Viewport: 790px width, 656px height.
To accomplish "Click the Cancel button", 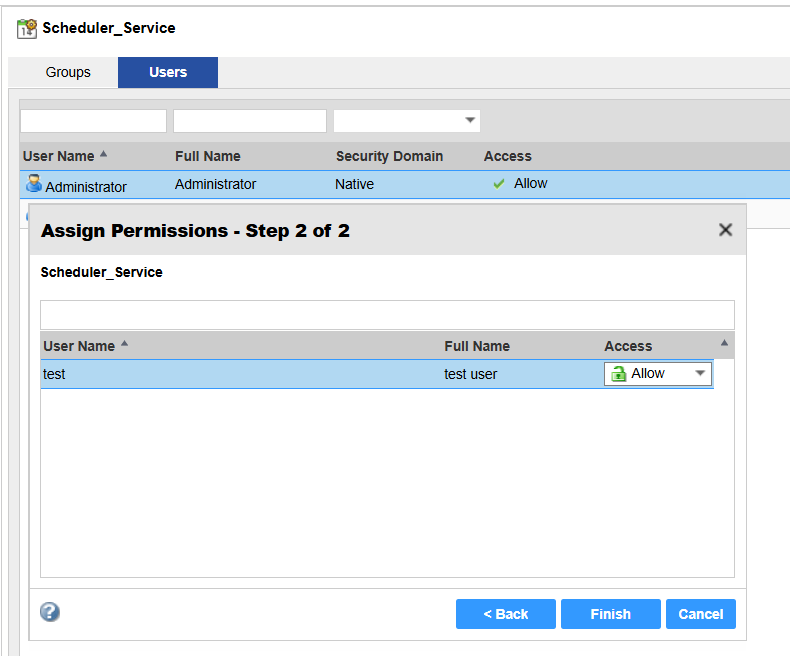I will point(700,614).
